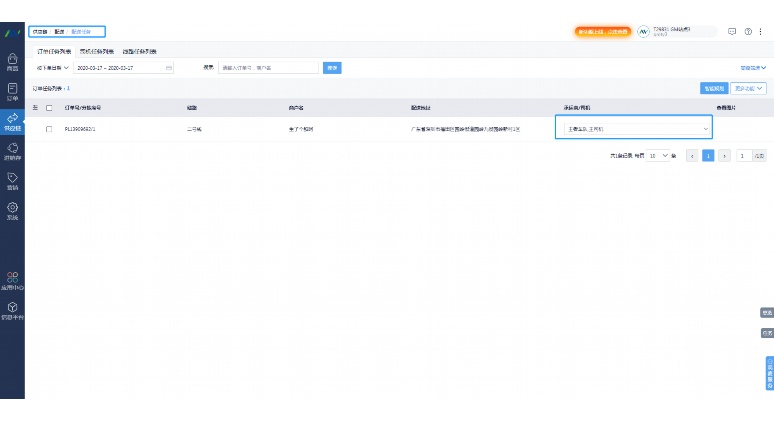The image size is (774, 421).
Task: Open the piggy bank inventory icon
Action: 12,148
